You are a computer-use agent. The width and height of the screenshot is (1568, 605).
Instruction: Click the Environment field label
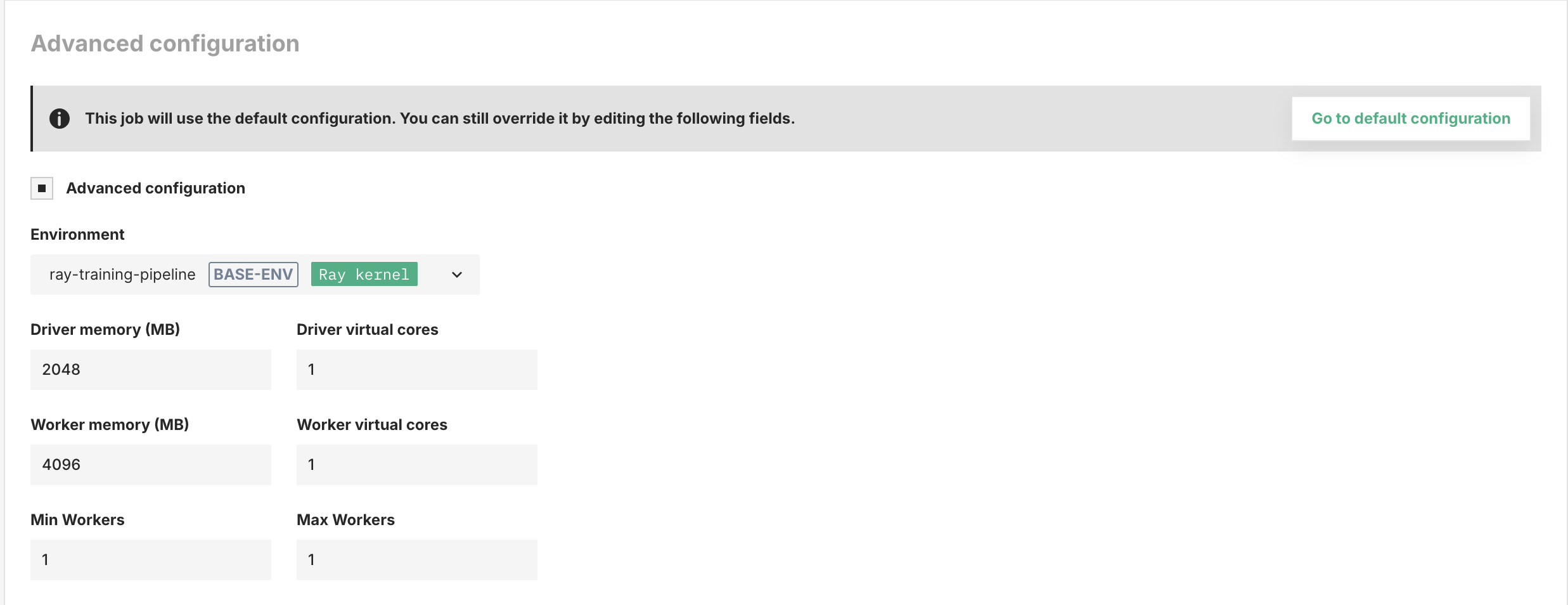[77, 235]
